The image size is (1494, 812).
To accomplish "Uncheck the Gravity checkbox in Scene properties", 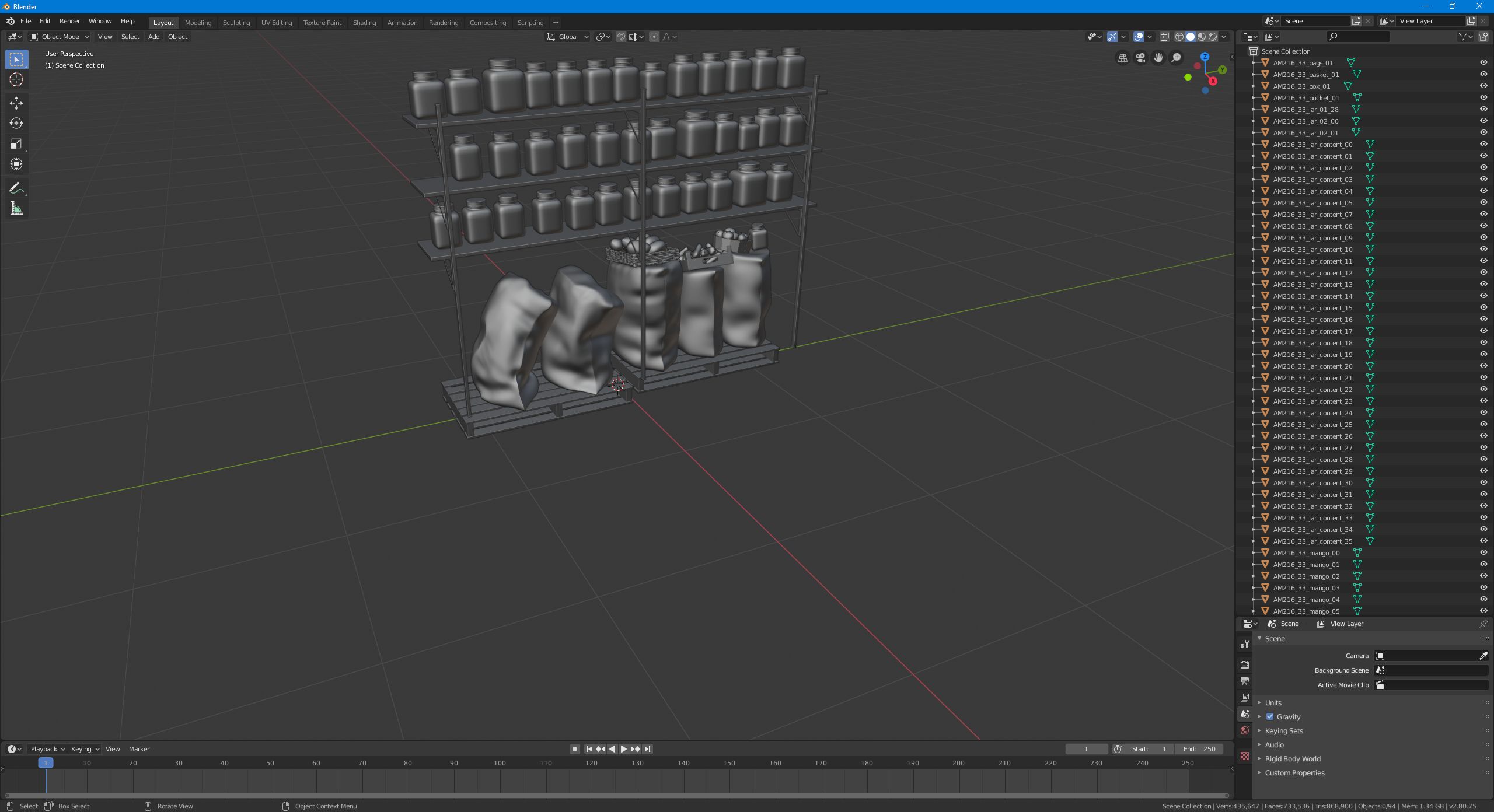I will click(x=1269, y=716).
